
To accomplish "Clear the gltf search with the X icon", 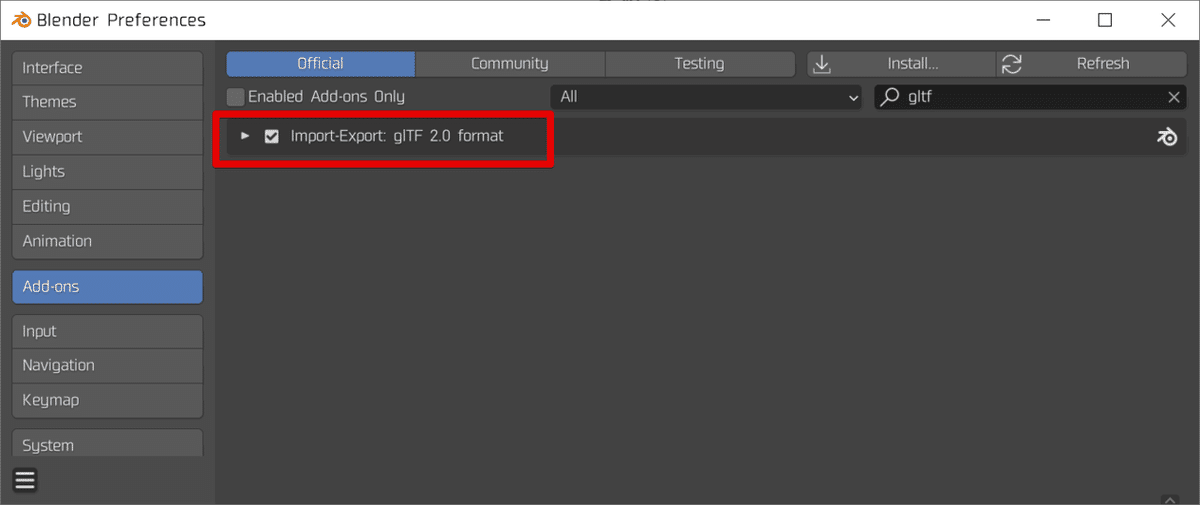I will point(1173,97).
